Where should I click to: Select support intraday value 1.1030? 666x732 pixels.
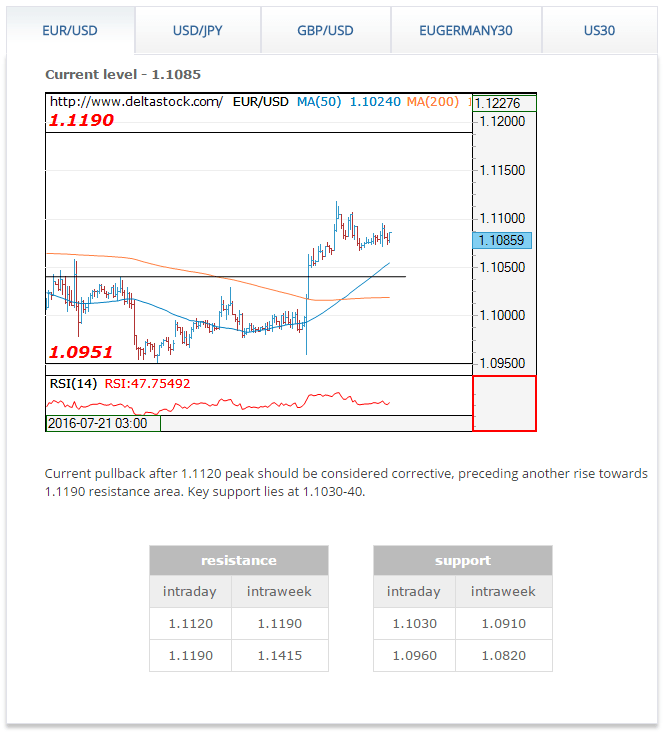[x=414, y=624]
